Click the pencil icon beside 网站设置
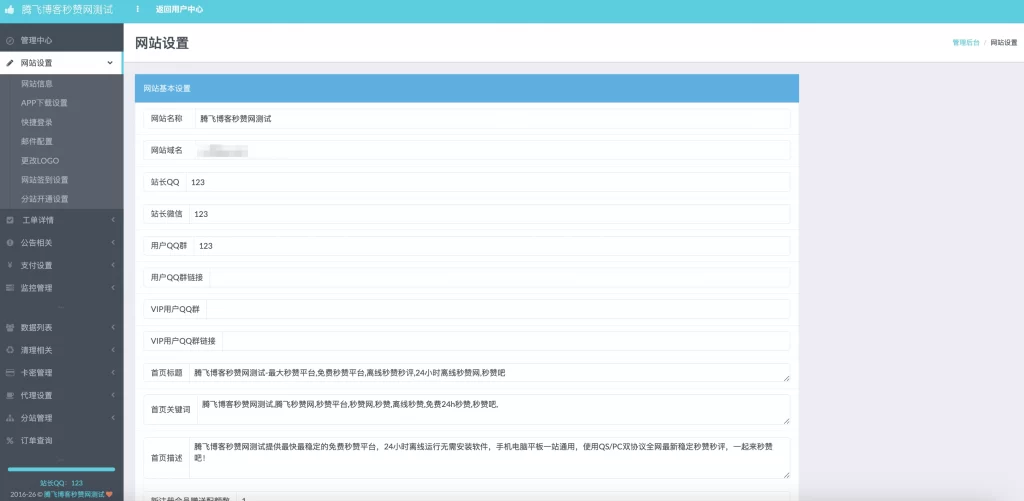The width and height of the screenshot is (1024, 501). 10,63
